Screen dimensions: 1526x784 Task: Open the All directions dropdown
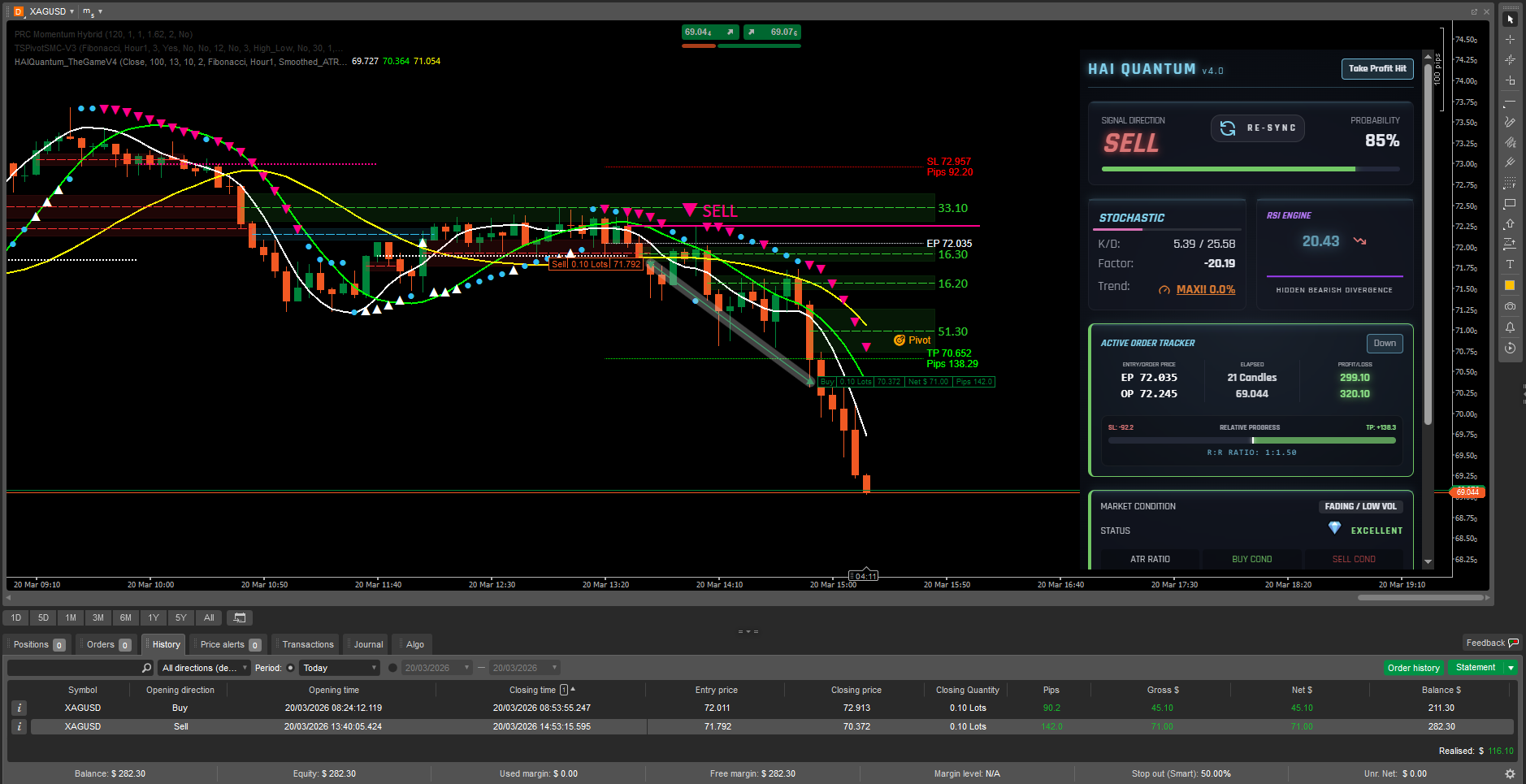point(205,668)
